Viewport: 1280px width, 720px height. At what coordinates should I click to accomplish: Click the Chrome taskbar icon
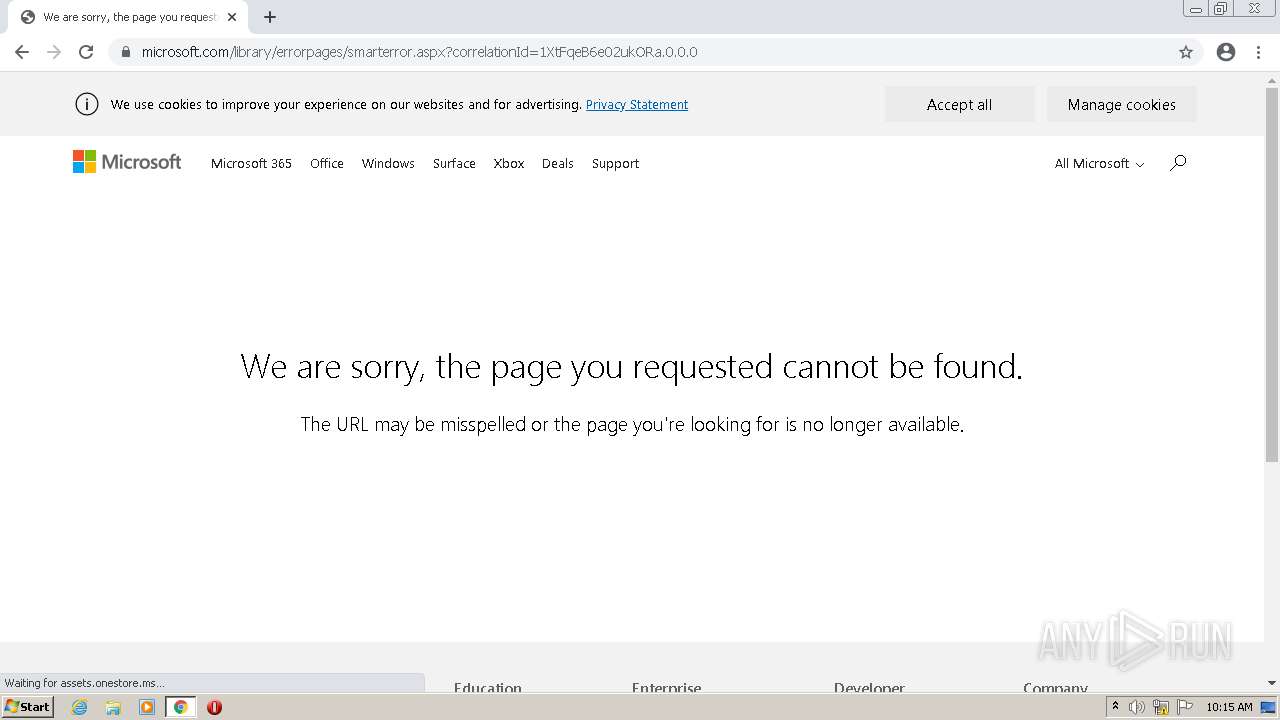tap(180, 707)
